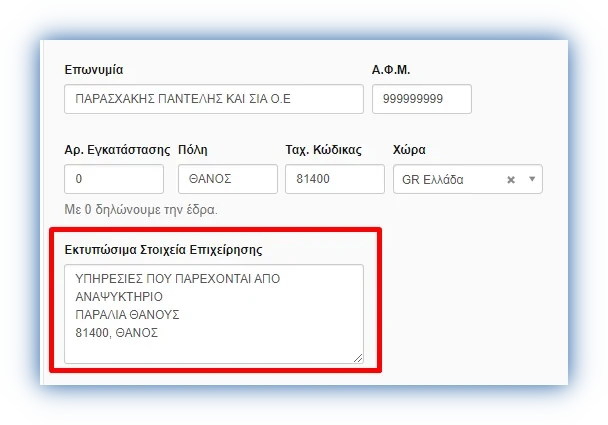Screen dimensions: 608x425
Task: Clear the selected country with the x icon
Action: (510, 180)
